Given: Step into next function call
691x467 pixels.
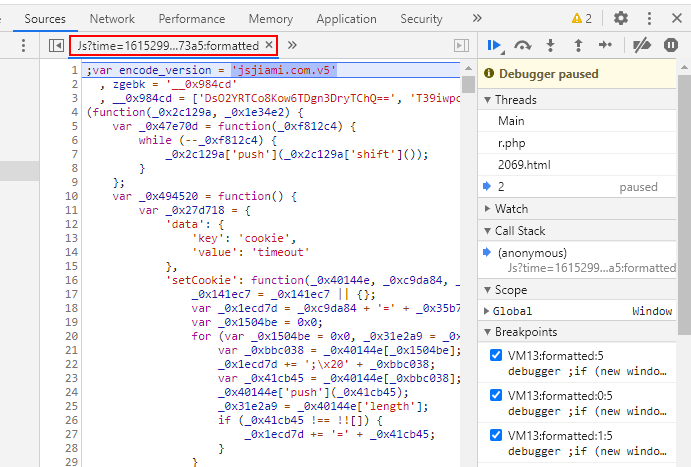Looking at the screenshot, I should coord(550,45).
